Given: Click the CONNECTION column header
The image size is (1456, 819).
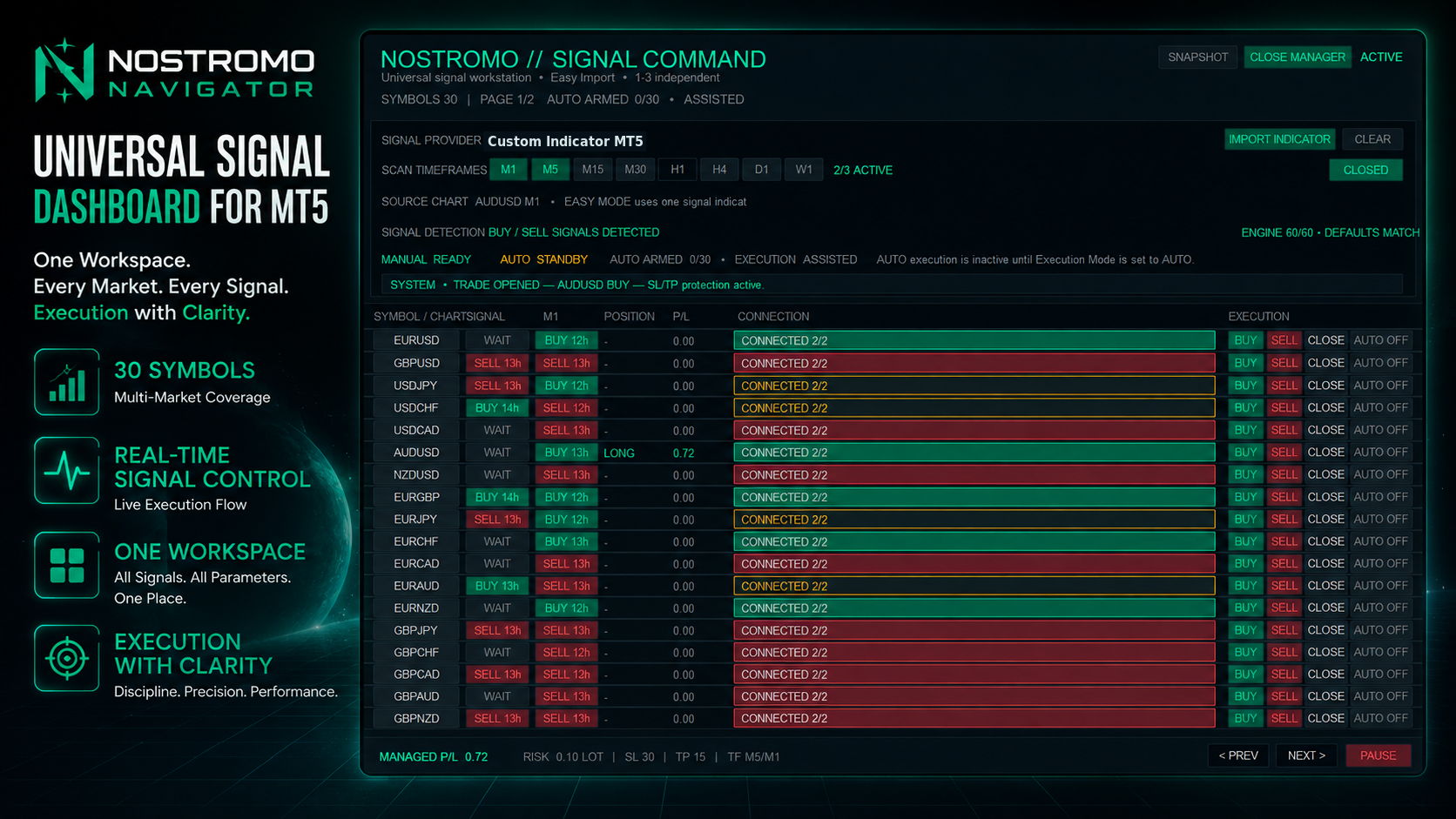Looking at the screenshot, I should [773, 317].
